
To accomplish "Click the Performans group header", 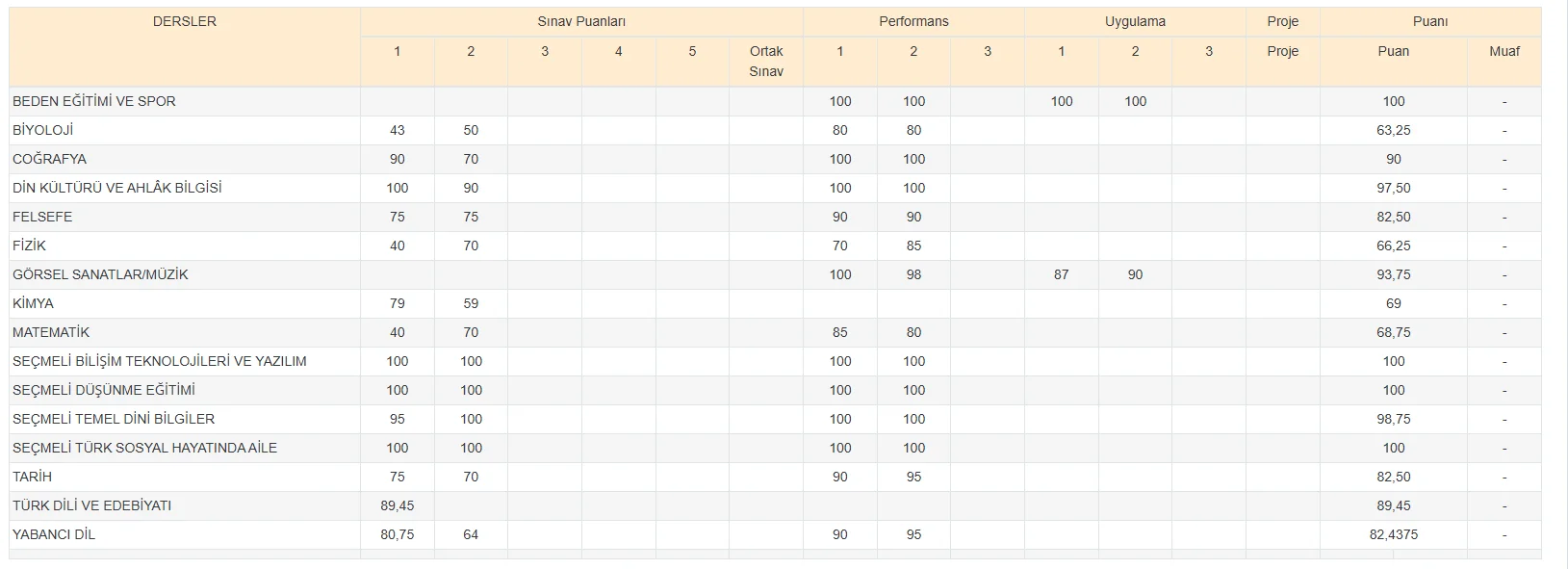I will click(x=913, y=21).
